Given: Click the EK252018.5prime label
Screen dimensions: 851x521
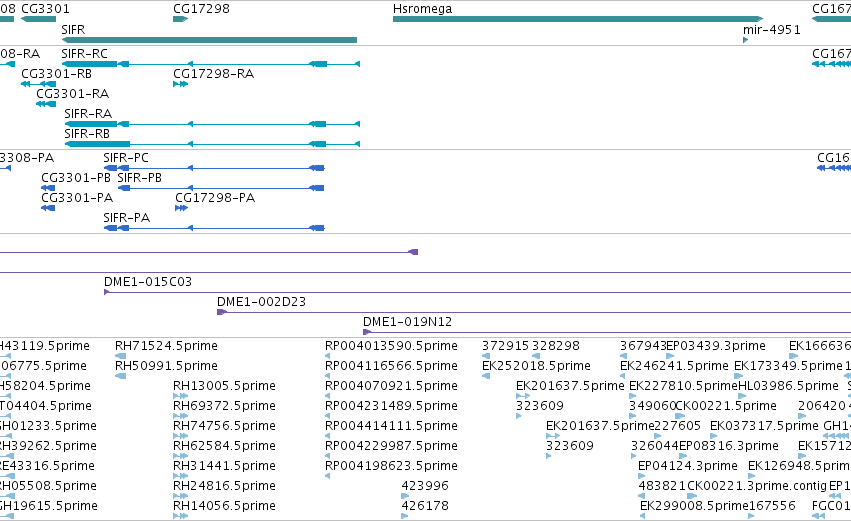Looking at the screenshot, I should [x=536, y=366].
